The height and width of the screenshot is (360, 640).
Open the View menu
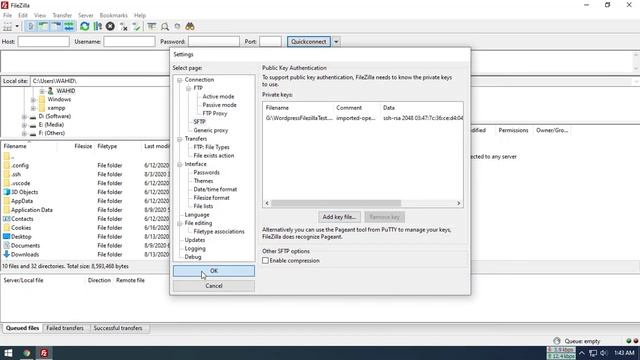[40, 16]
